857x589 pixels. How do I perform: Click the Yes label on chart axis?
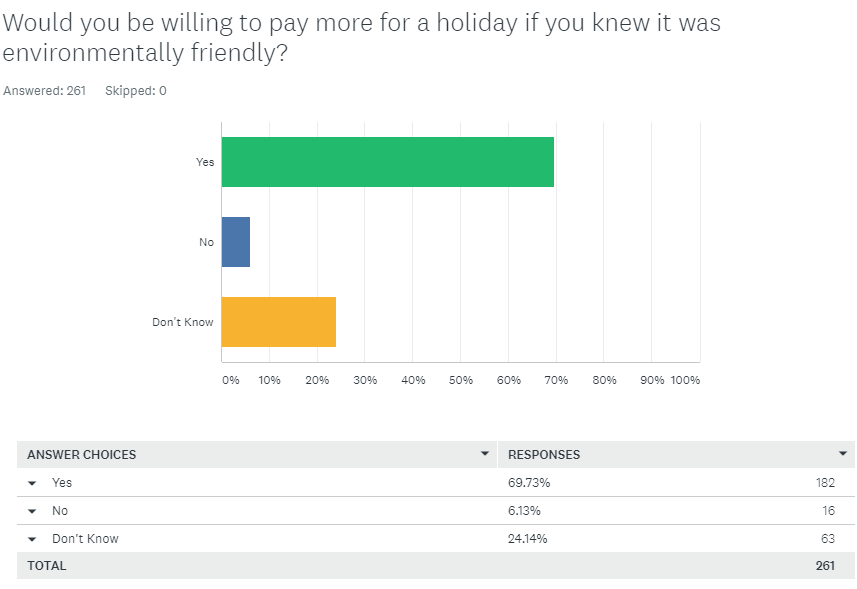[x=205, y=162]
